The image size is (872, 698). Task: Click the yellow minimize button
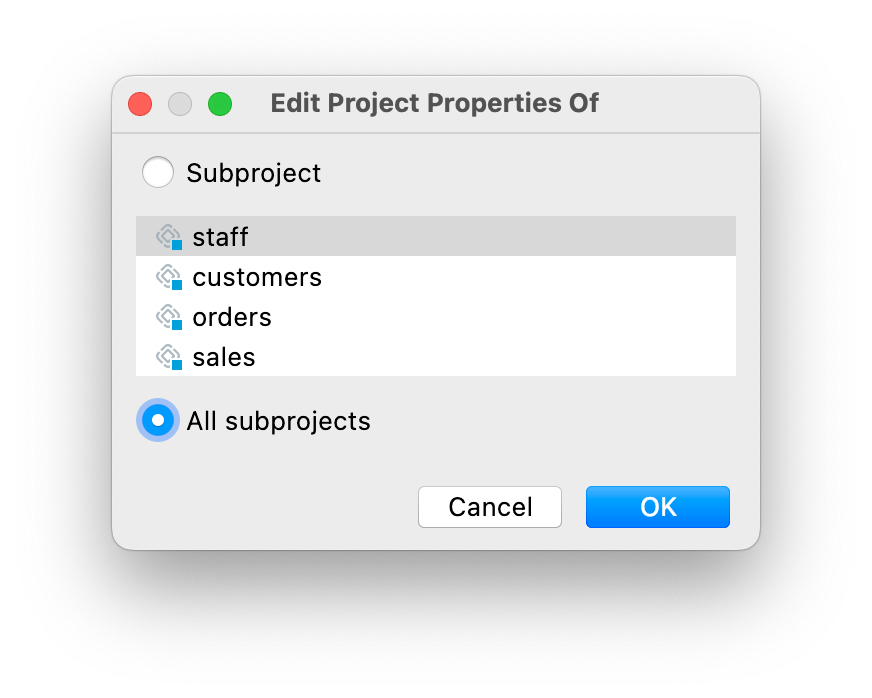point(180,103)
